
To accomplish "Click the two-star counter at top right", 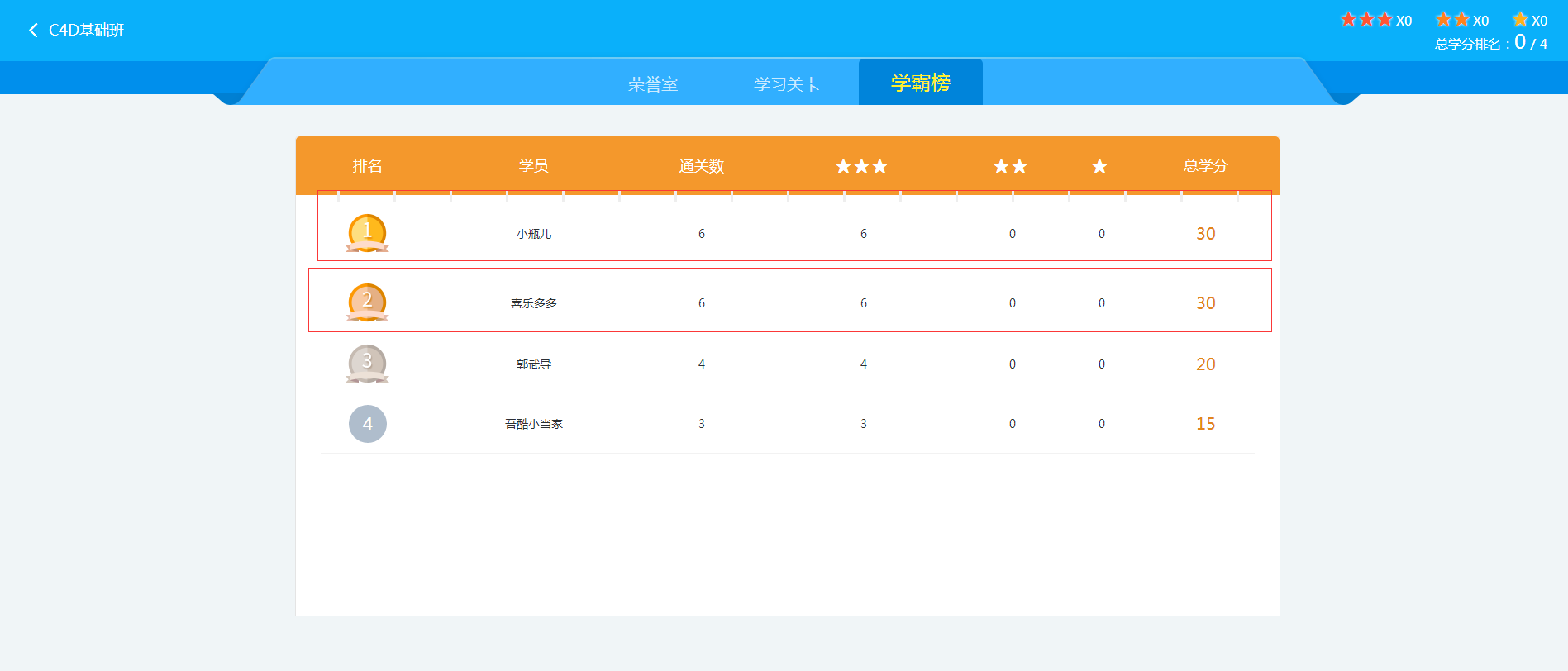I will (x=1461, y=20).
